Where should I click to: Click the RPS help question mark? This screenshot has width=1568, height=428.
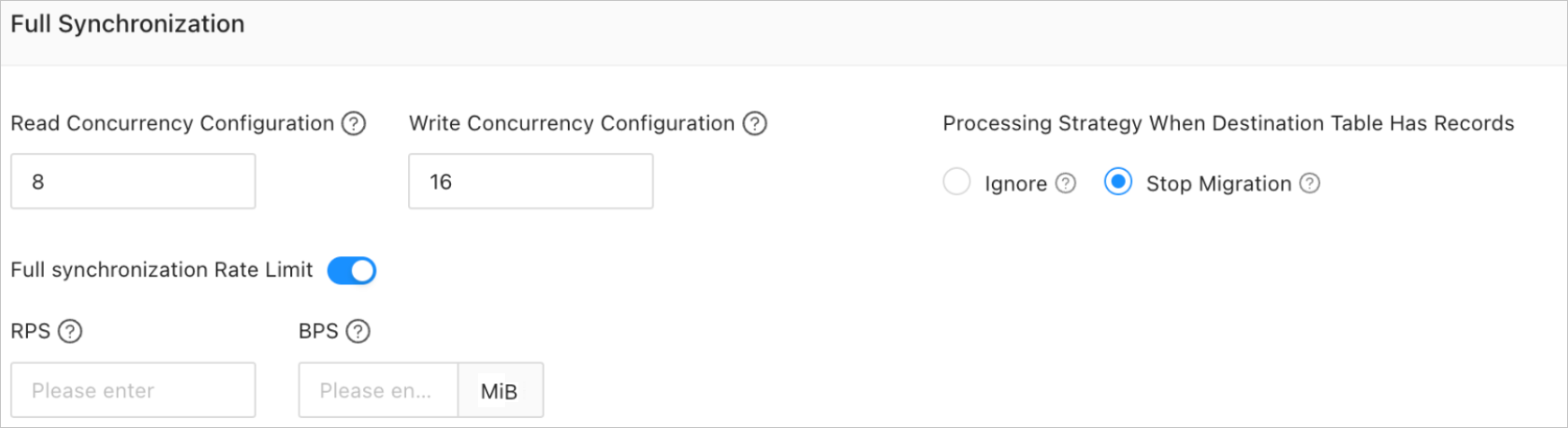(70, 331)
